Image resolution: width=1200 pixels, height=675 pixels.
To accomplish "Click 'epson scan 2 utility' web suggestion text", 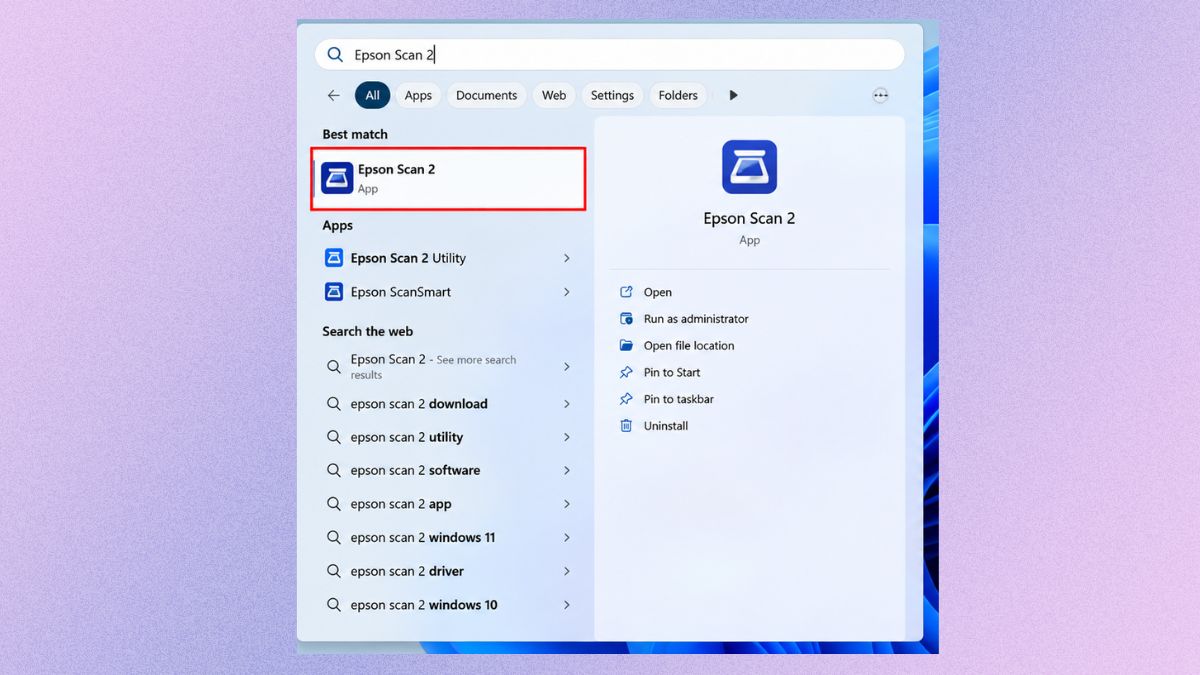I will coord(406,437).
